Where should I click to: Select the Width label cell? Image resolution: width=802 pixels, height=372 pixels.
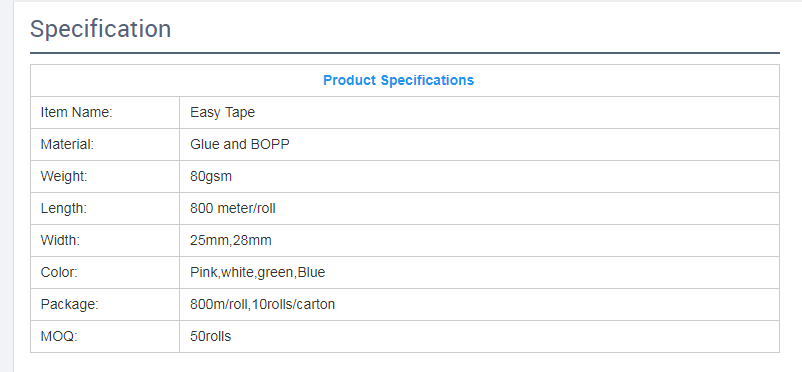pos(105,240)
